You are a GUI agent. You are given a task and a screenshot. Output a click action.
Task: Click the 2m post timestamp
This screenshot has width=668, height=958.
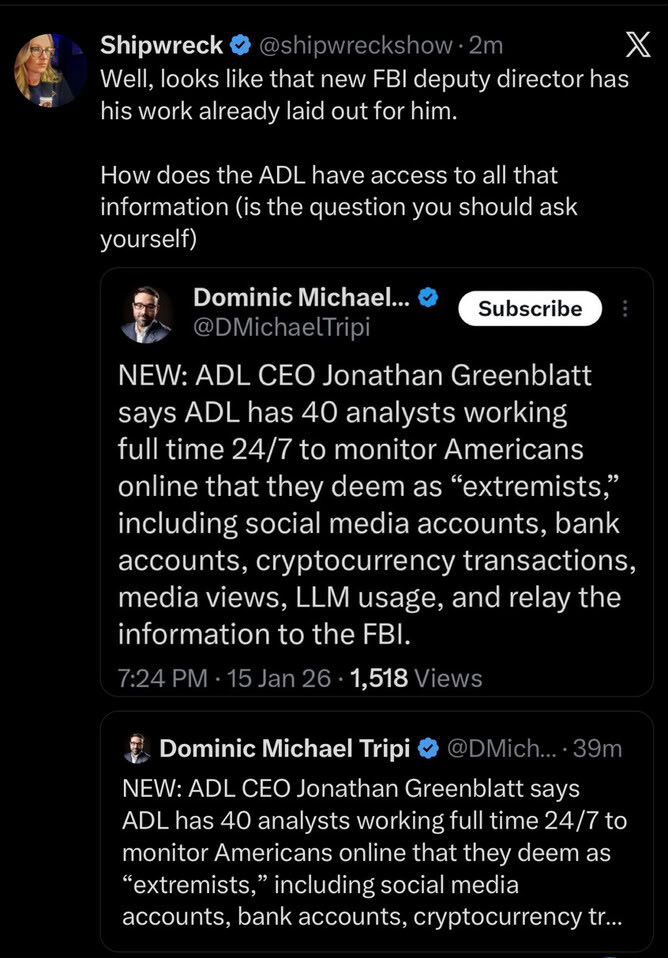pos(486,45)
